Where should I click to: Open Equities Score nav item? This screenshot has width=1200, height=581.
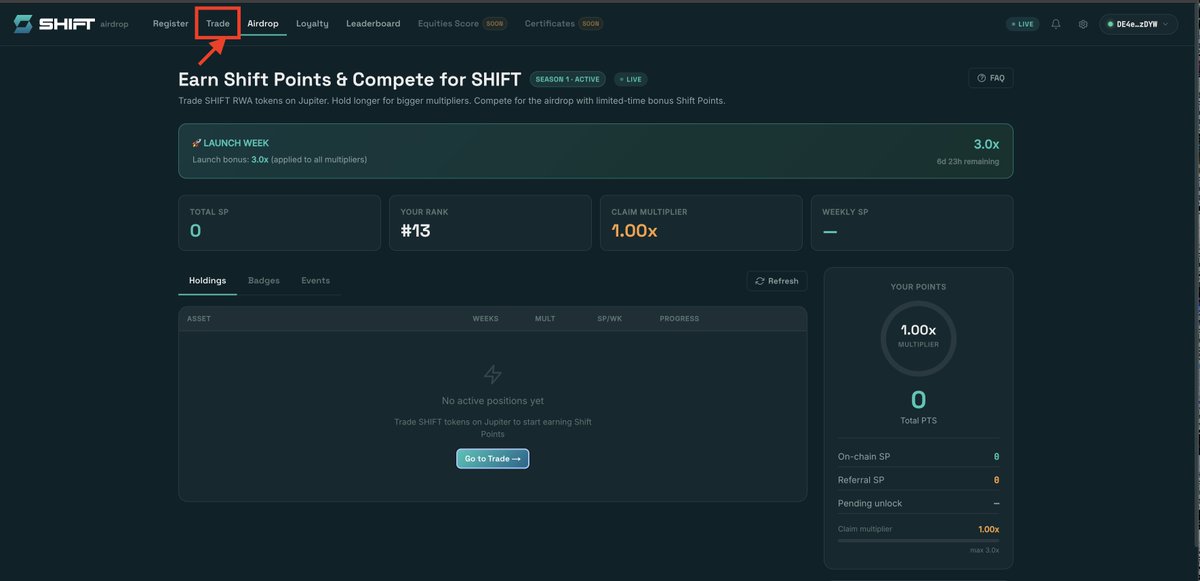[462, 24]
